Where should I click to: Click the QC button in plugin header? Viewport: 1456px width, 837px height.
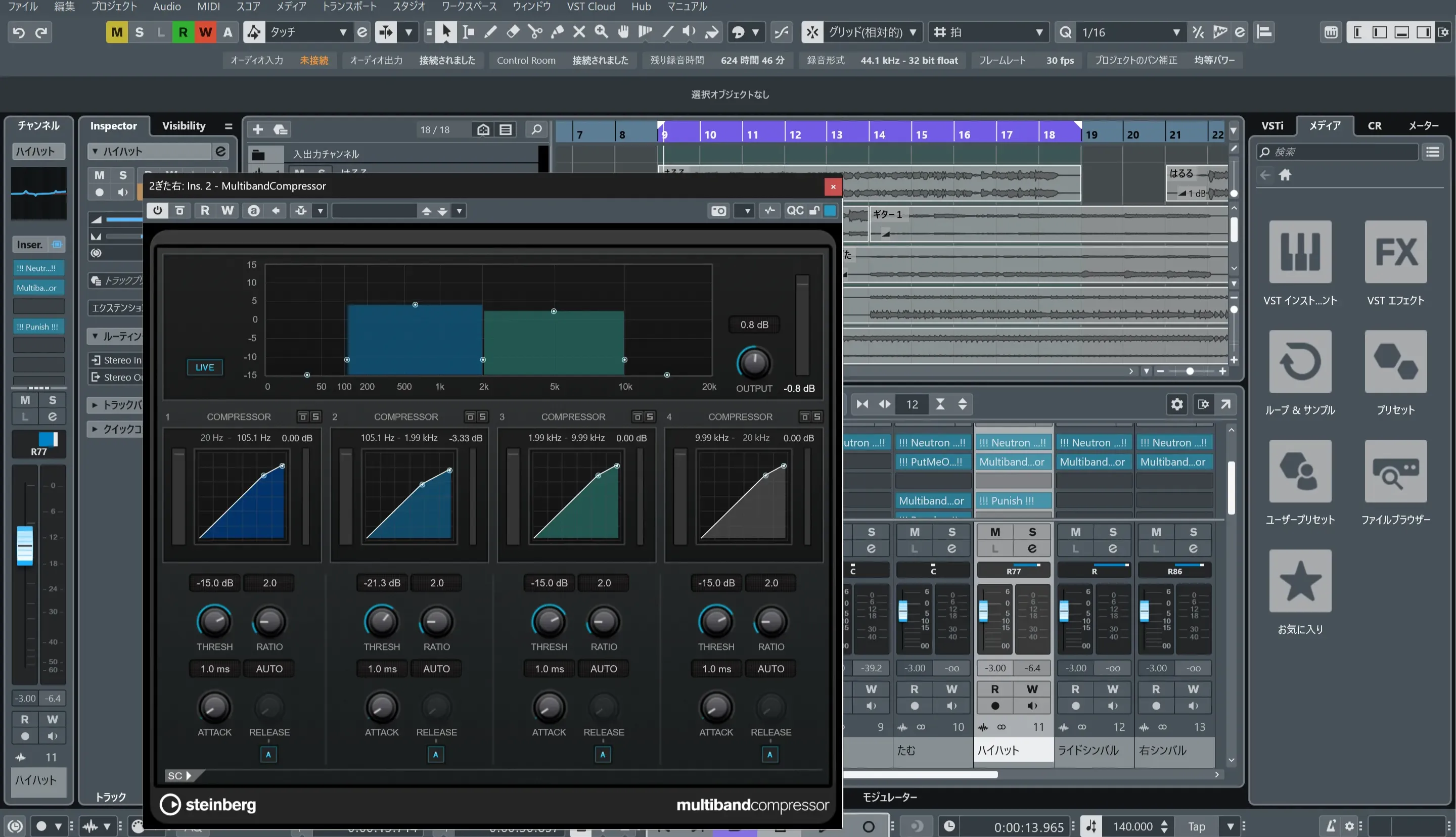coord(795,211)
